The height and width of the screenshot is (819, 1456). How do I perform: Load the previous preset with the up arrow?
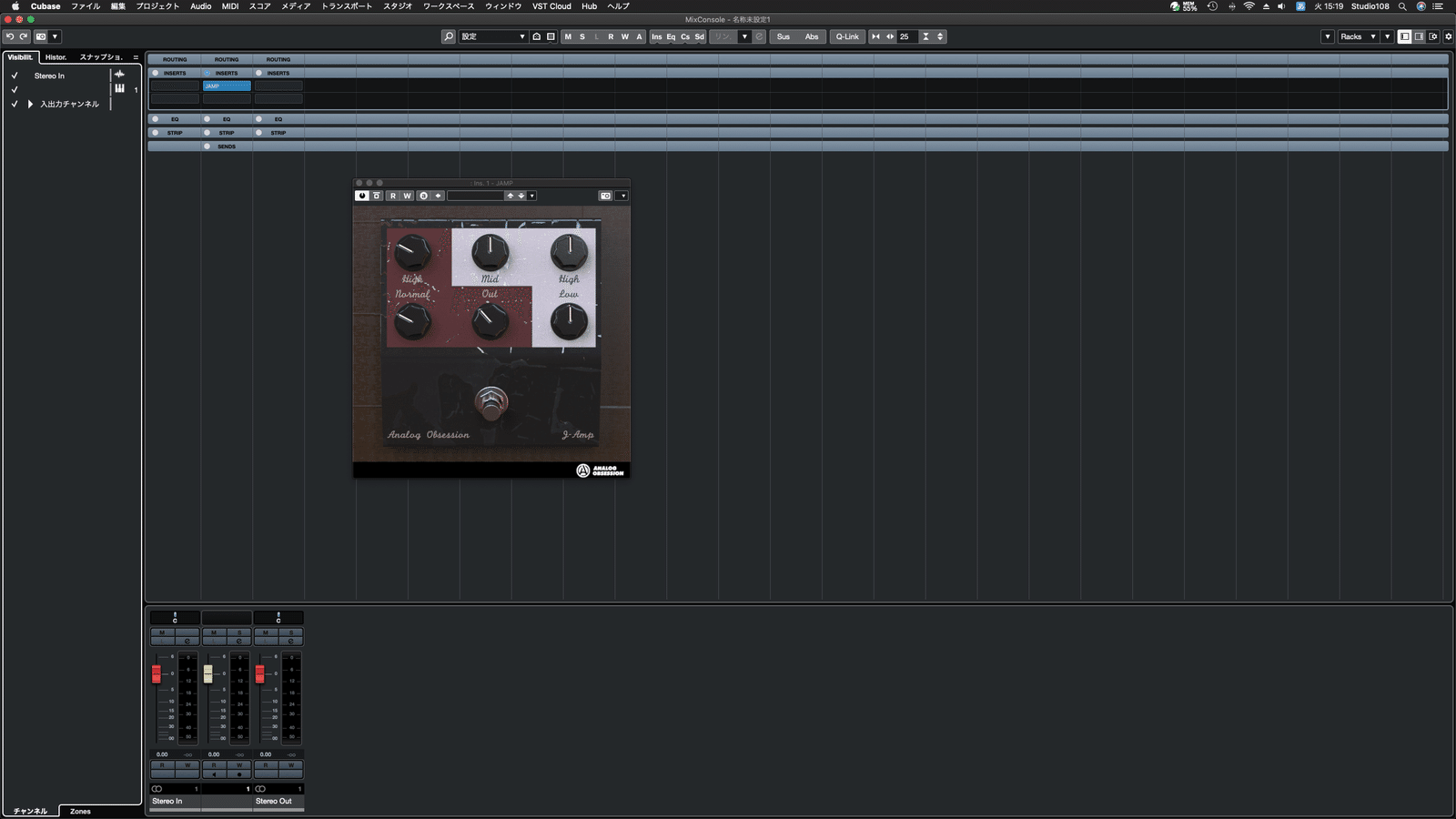point(511,196)
